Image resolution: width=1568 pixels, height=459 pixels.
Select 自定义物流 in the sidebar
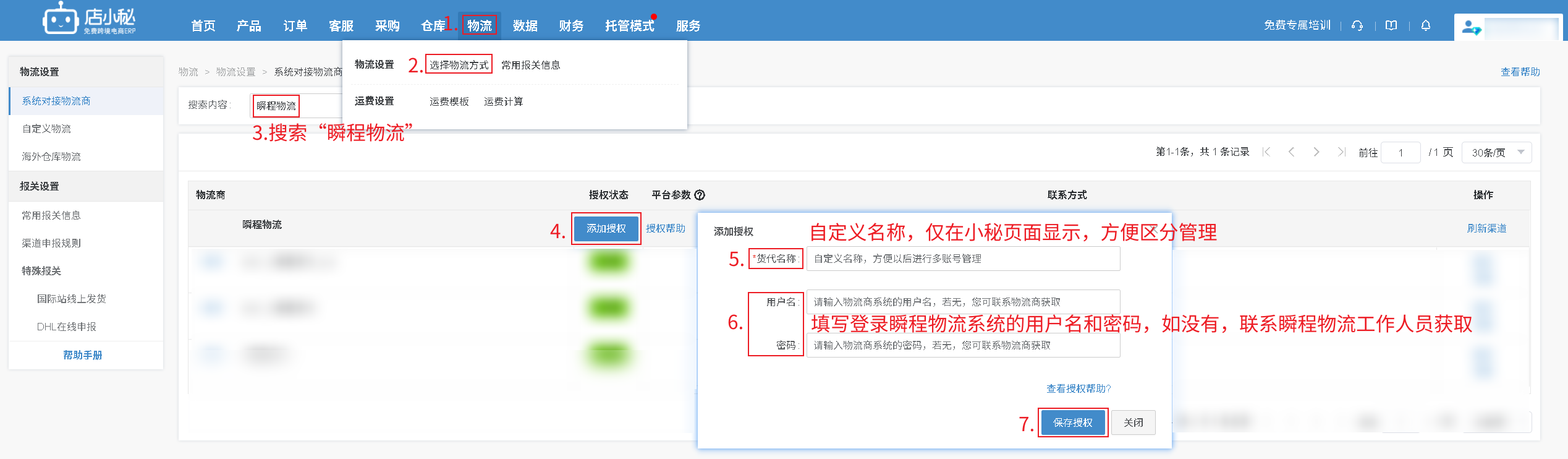tap(46, 129)
